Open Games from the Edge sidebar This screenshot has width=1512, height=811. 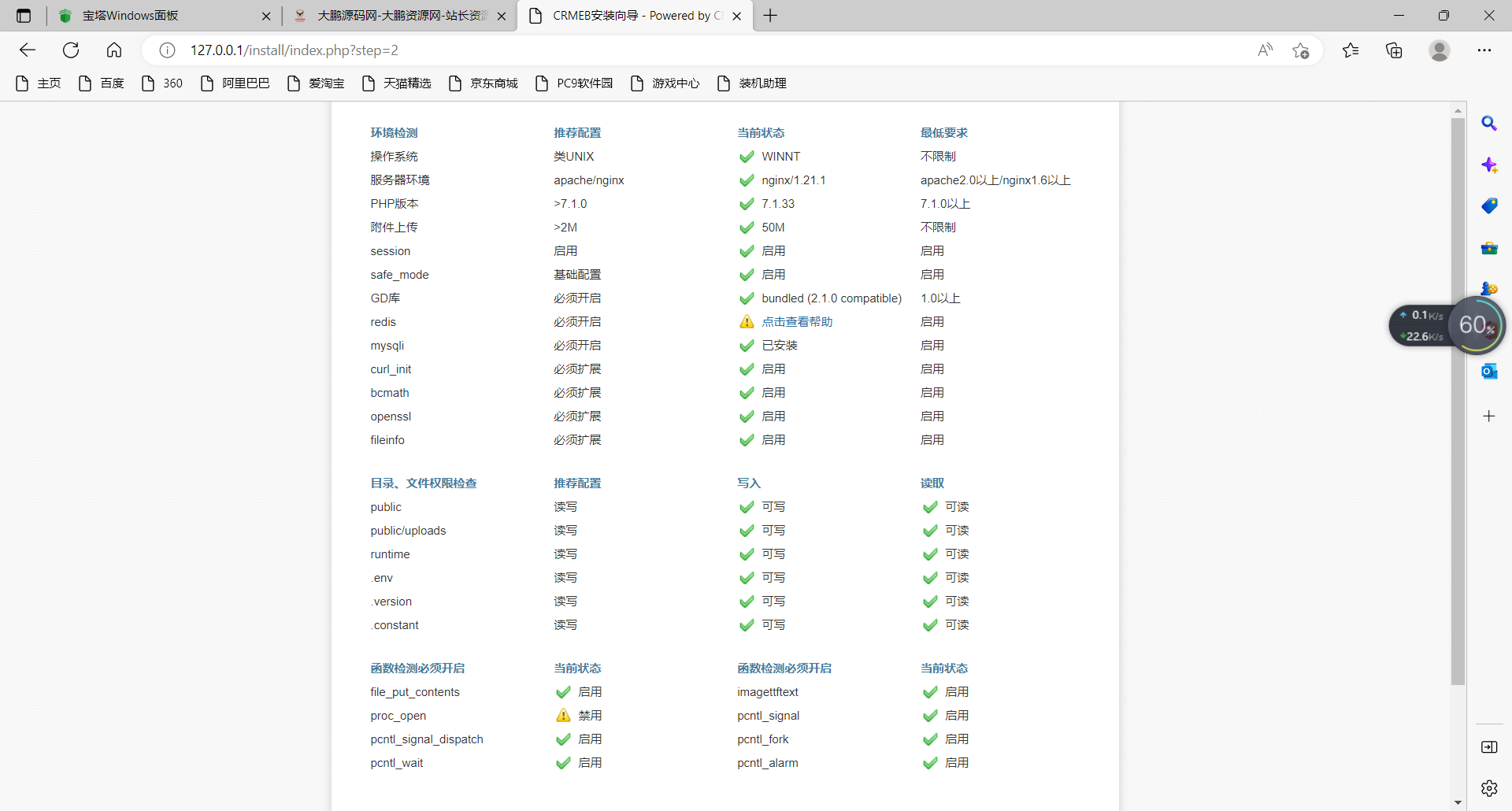coord(1490,288)
